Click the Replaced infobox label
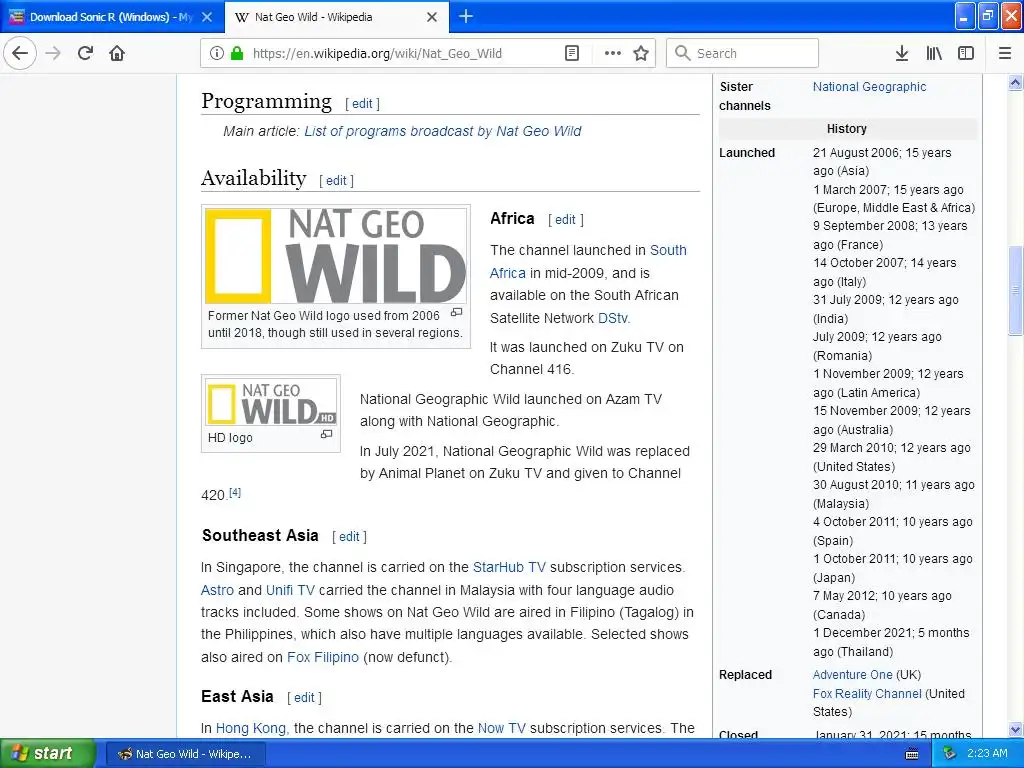 pyautogui.click(x=745, y=675)
